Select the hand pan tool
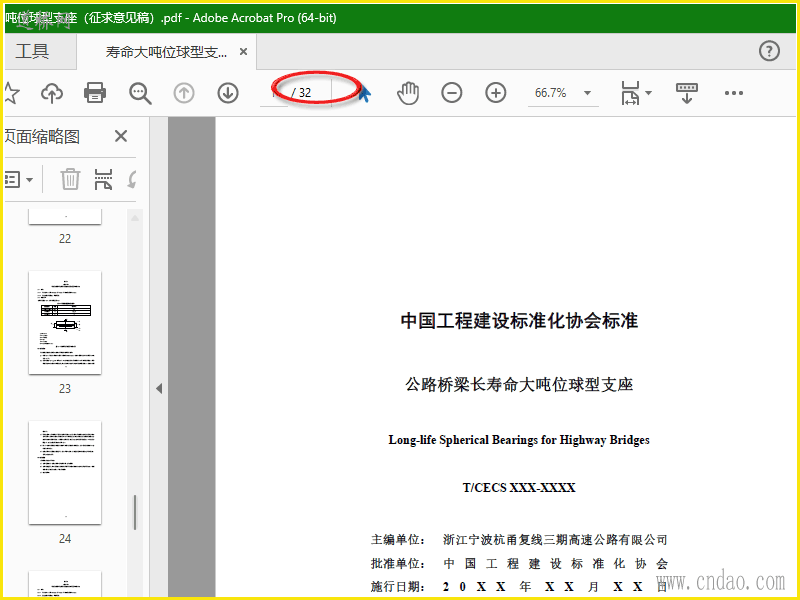800x600 pixels. click(x=408, y=93)
